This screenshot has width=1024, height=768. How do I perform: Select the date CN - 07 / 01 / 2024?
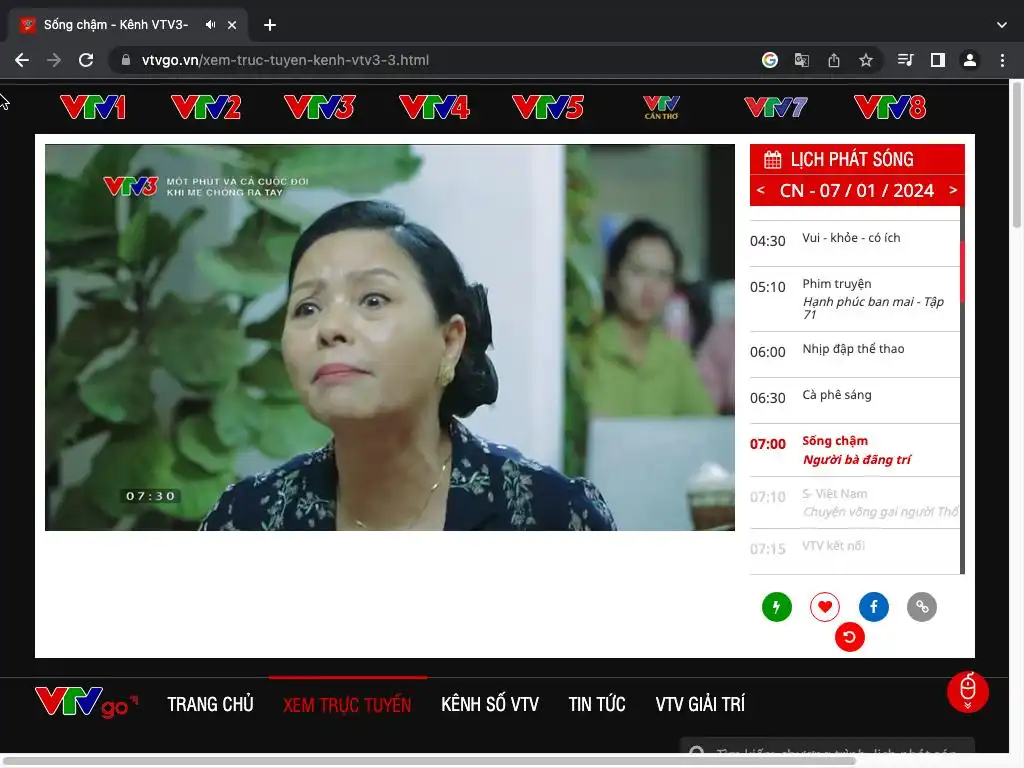857,191
